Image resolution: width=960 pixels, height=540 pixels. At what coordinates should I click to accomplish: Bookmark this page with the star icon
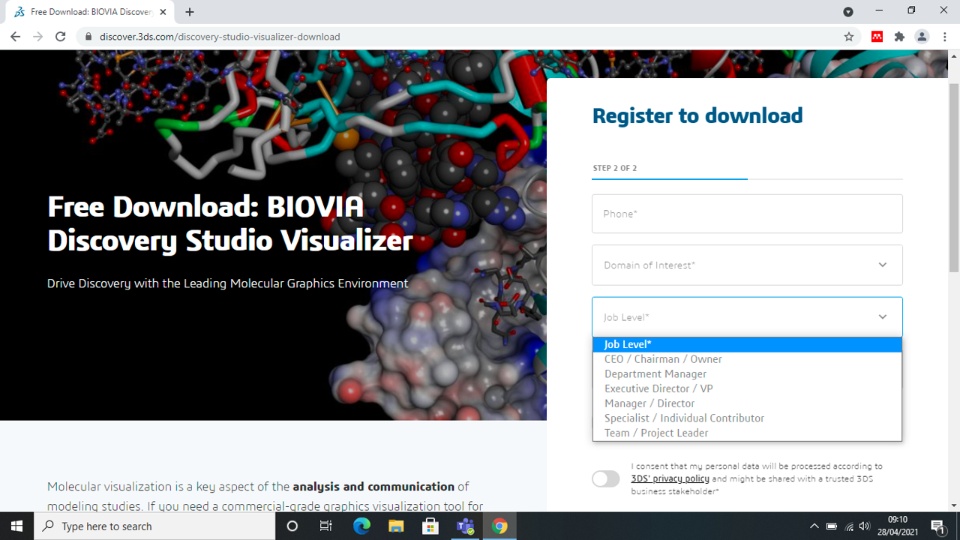click(x=849, y=37)
